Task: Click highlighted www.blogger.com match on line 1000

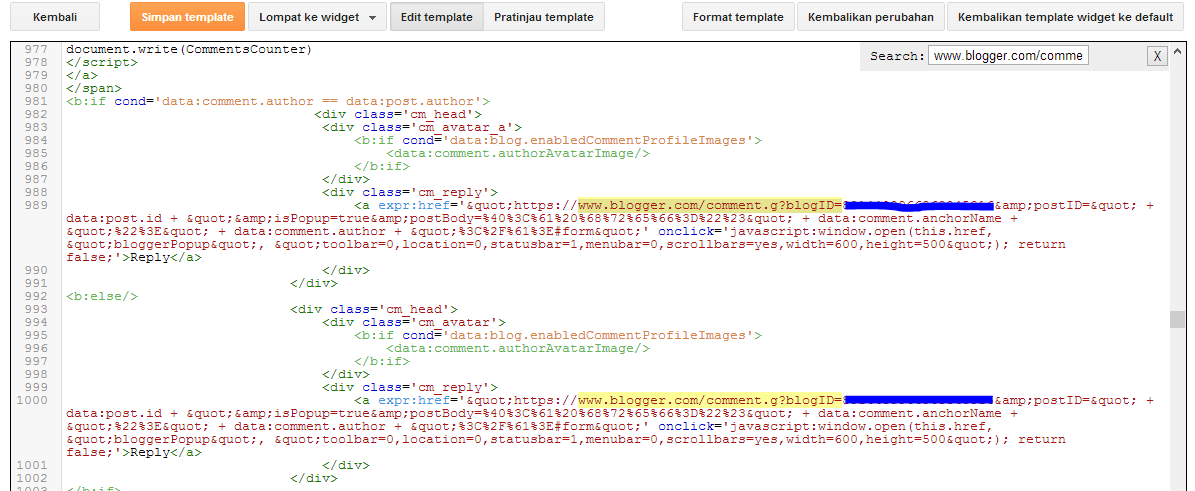Action: pyautogui.click(x=710, y=400)
